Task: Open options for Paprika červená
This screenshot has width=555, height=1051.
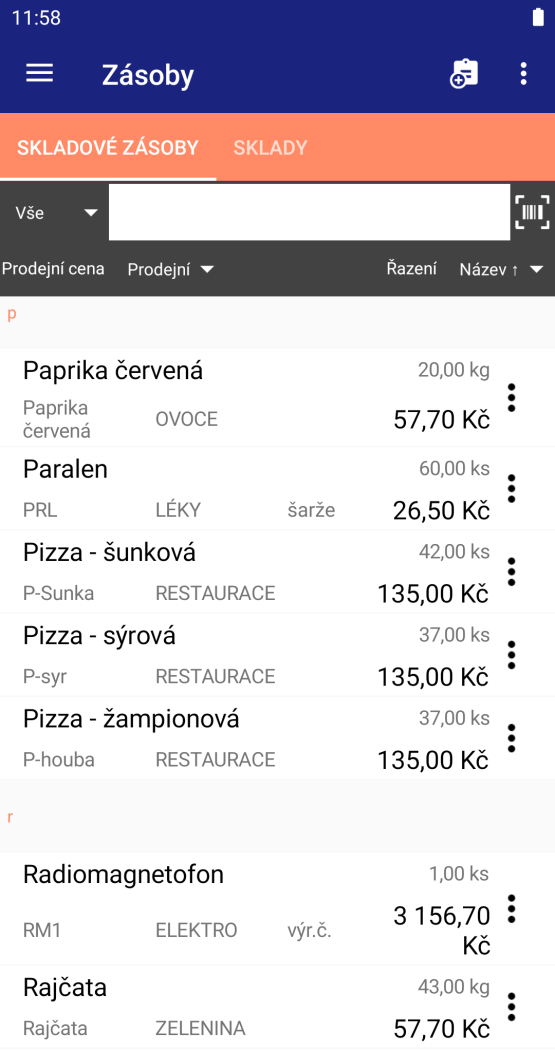Action: (511, 398)
